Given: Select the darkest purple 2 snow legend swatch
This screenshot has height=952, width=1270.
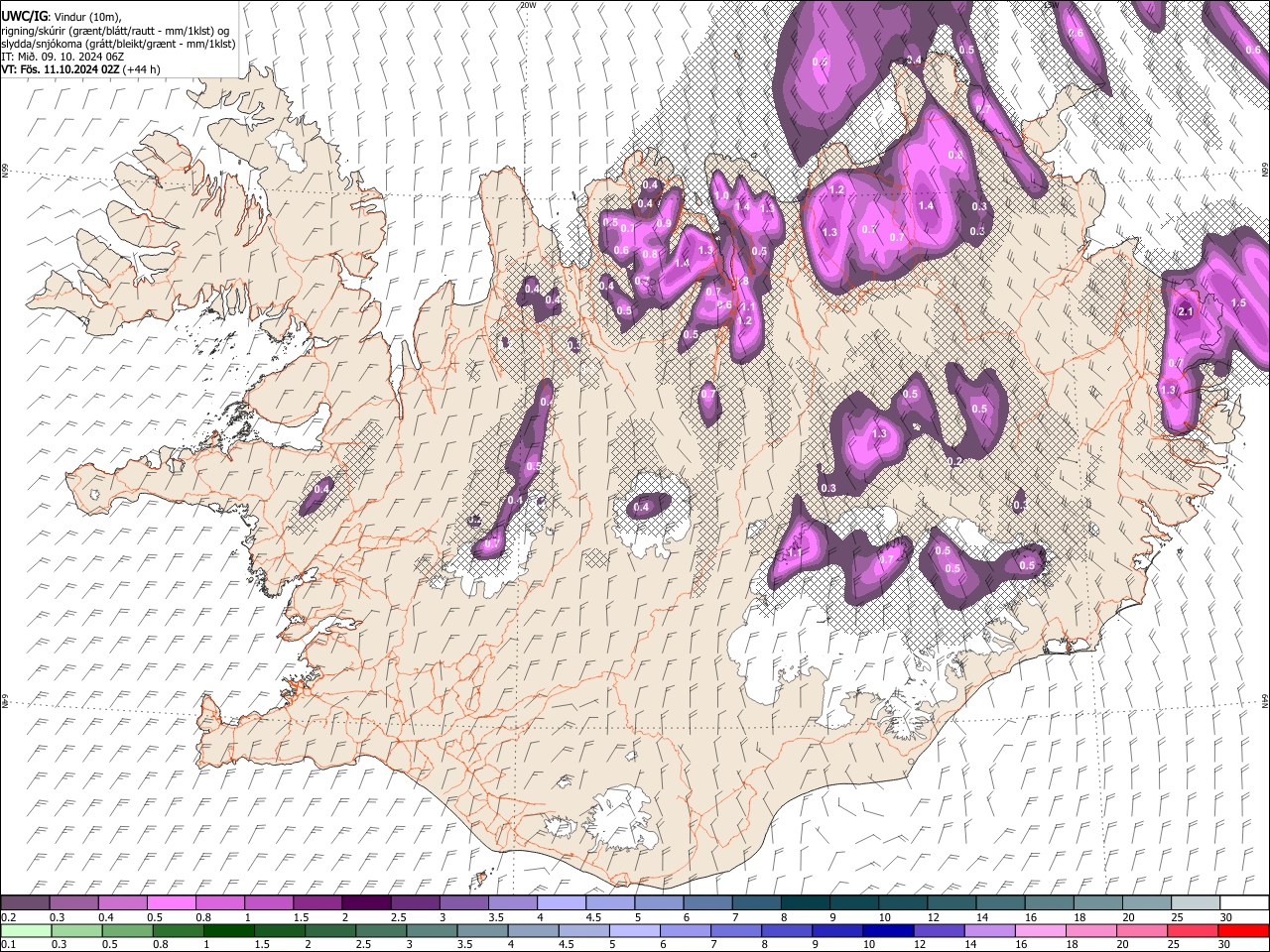Looking at the screenshot, I should click(366, 903).
